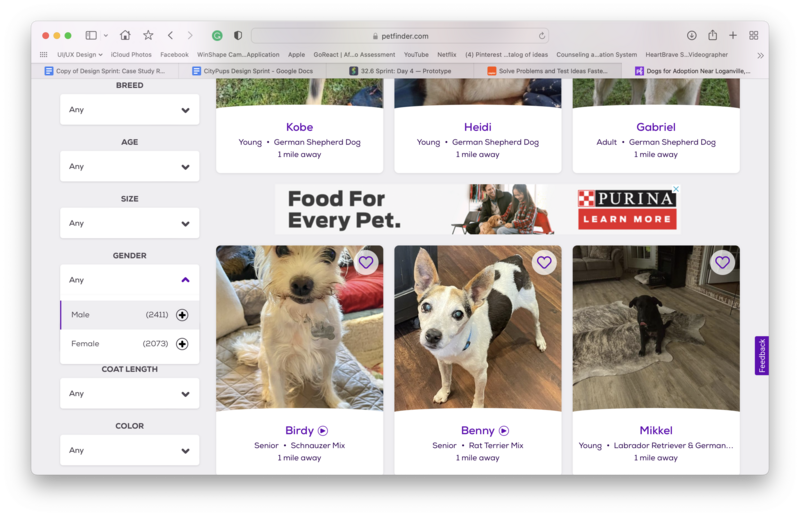
Task: Play Benny's video icon
Action: [504, 431]
